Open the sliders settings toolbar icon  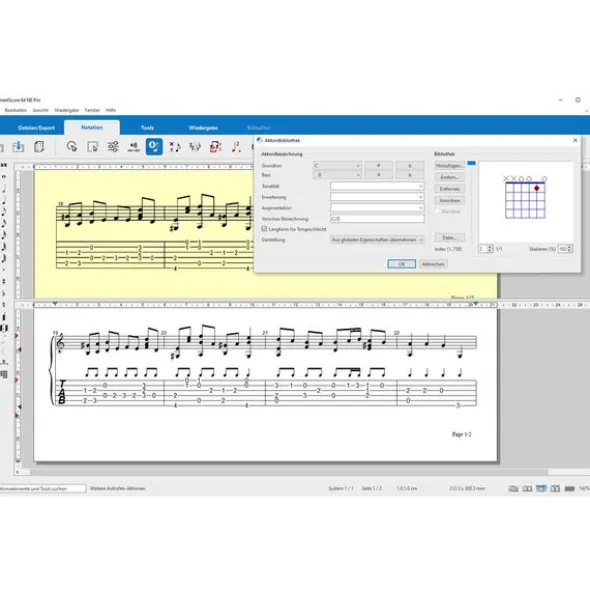click(113, 146)
